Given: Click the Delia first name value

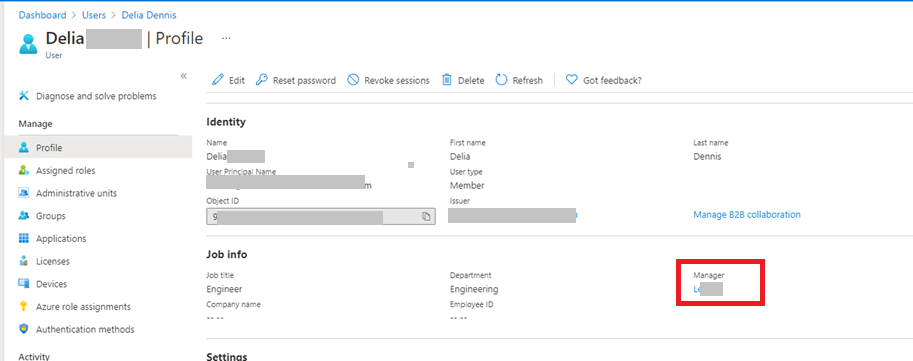Looking at the screenshot, I should pyautogui.click(x=460, y=157).
